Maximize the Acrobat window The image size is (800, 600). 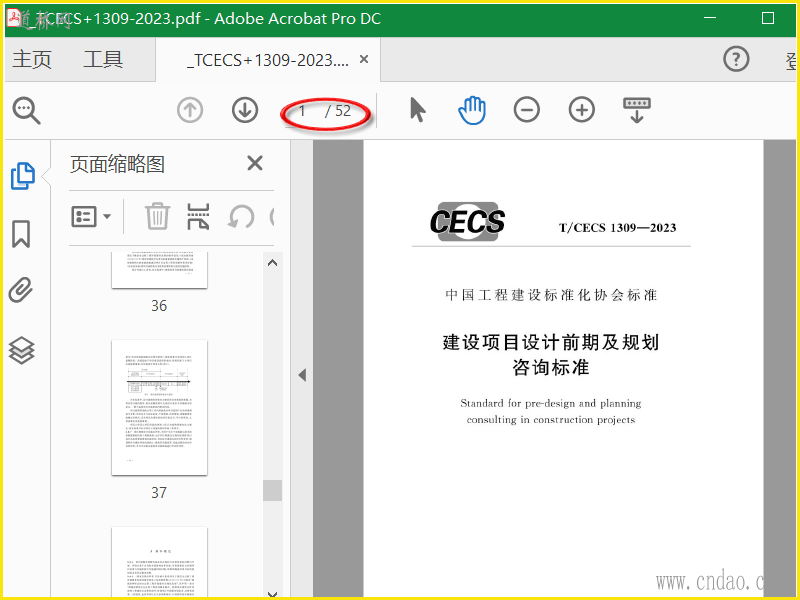coord(768,18)
